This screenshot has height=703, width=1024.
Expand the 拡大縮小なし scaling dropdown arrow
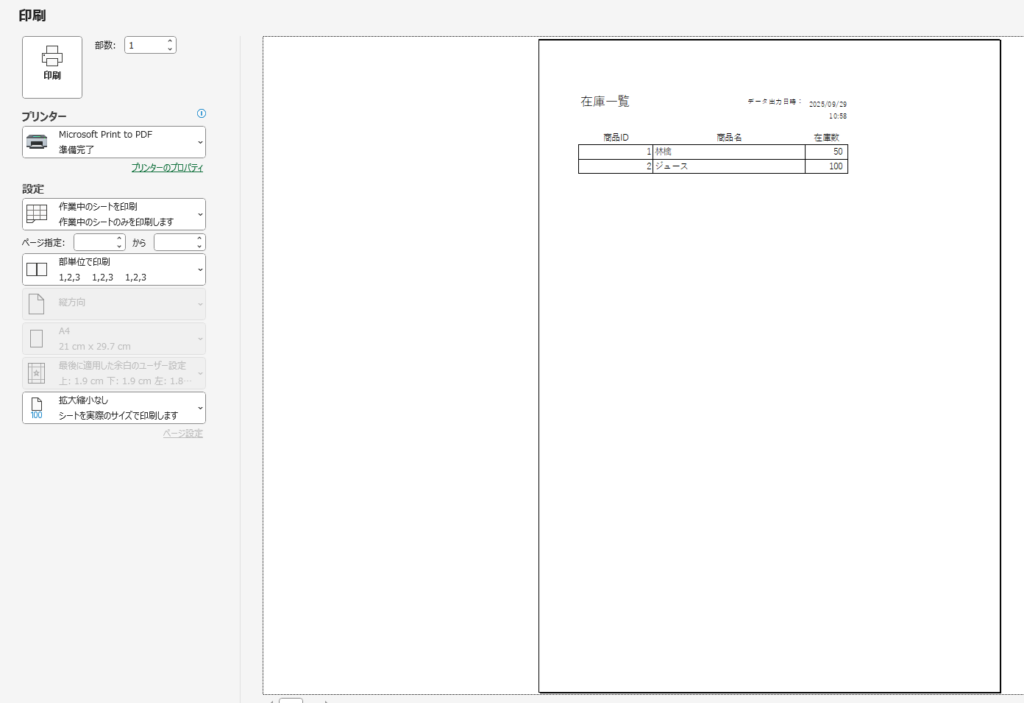200,408
